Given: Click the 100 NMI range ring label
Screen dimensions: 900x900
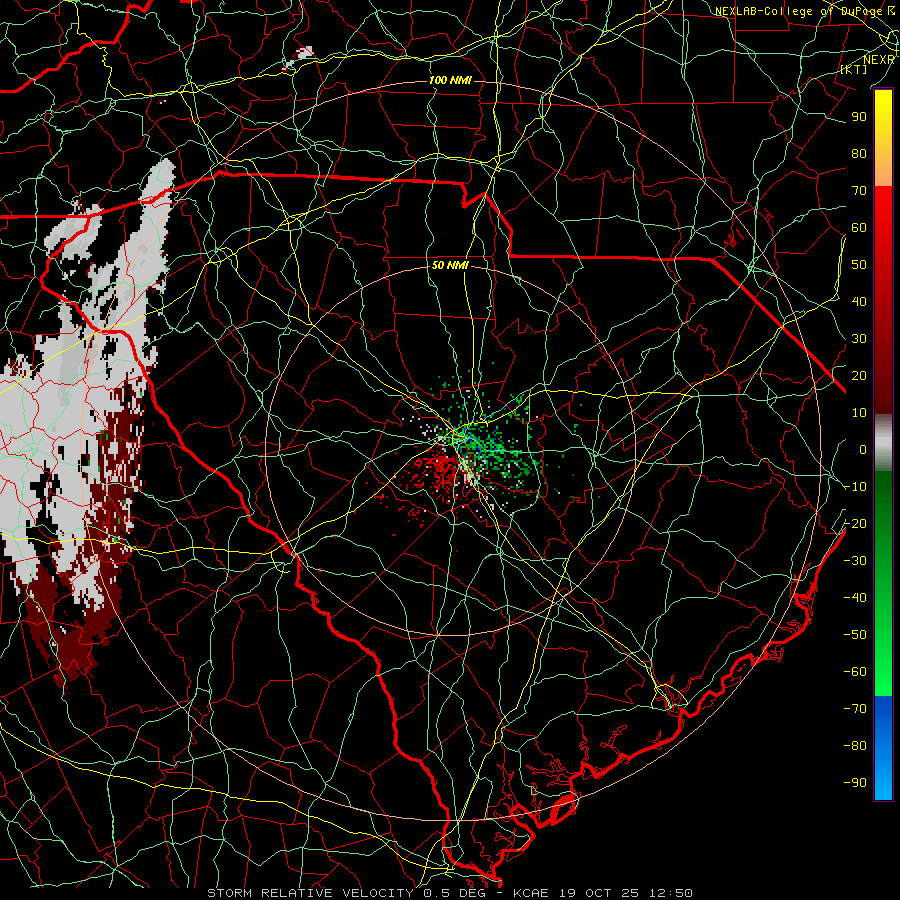Looking at the screenshot, I should (x=451, y=80).
